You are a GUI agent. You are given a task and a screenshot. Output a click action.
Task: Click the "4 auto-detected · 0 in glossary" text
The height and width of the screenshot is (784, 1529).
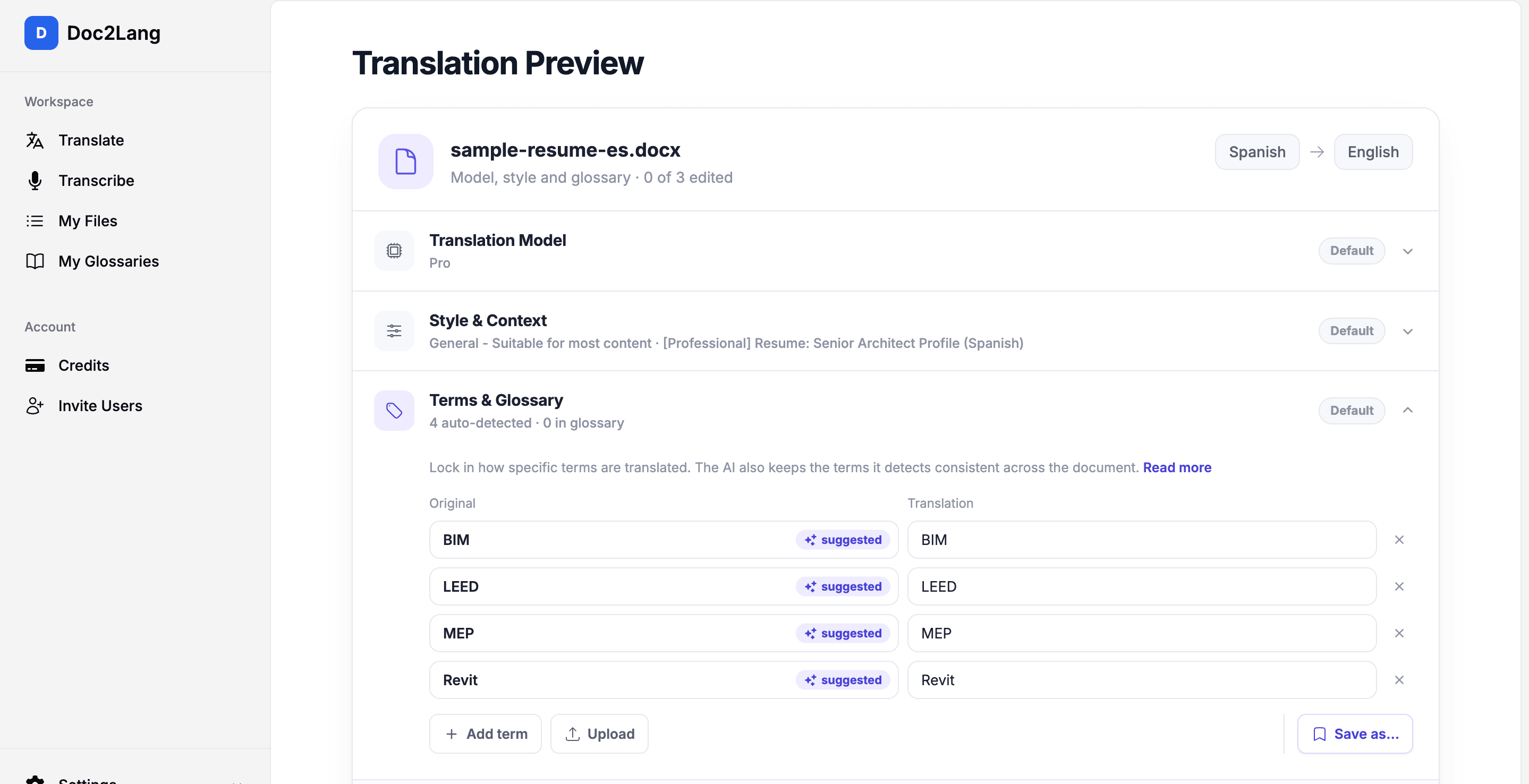(526, 423)
